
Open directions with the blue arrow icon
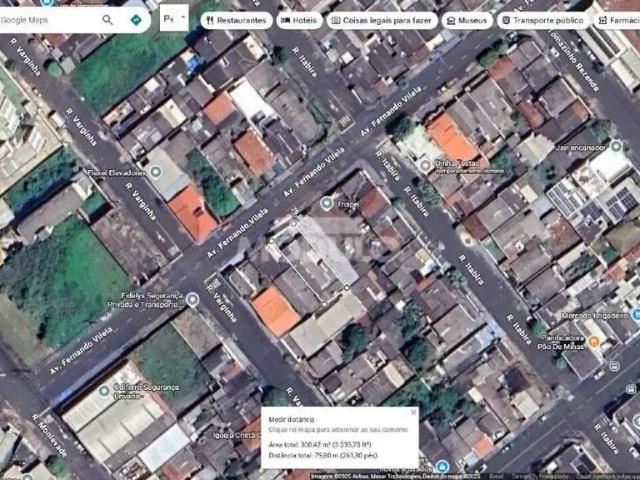(x=136, y=19)
